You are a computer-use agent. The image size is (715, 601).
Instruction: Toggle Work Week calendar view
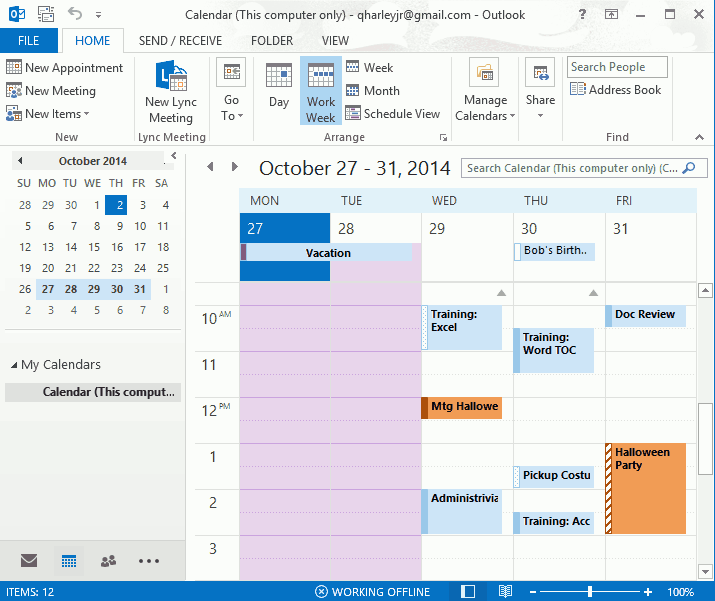point(321,91)
